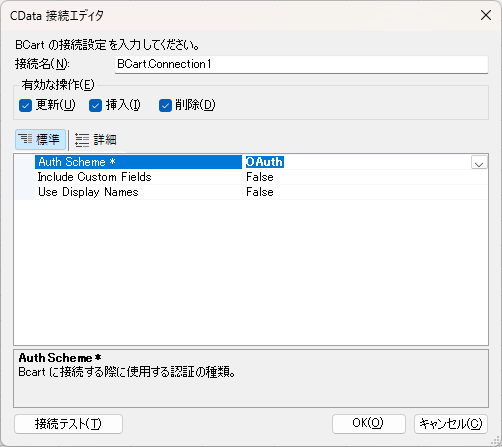Select the Include Custom Fields property name
Viewport: 502px width, 447px height.
(95, 177)
